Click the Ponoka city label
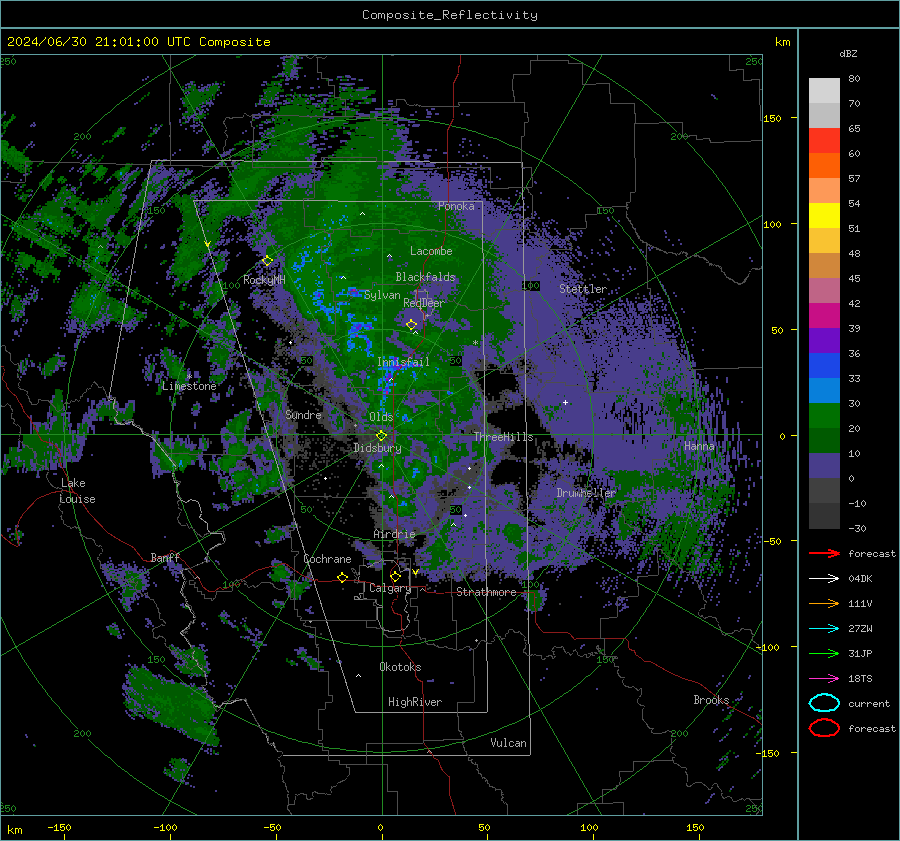Image resolution: width=900 pixels, height=841 pixels. point(456,206)
